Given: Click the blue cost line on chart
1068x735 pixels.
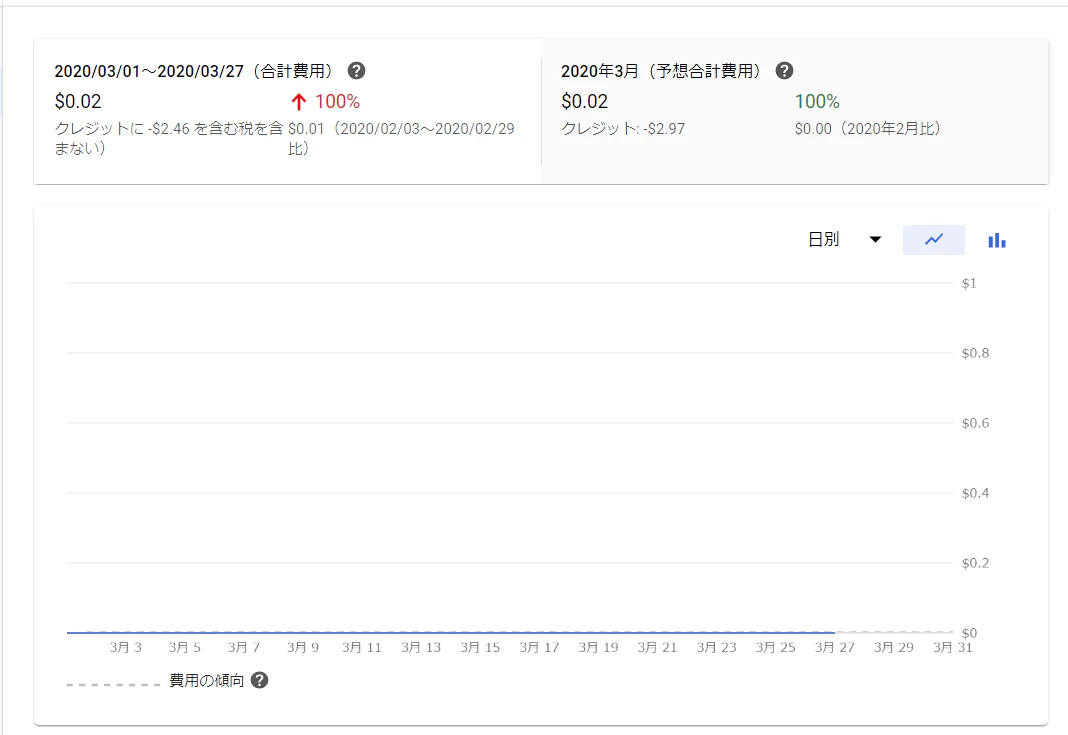Looking at the screenshot, I should point(450,633).
